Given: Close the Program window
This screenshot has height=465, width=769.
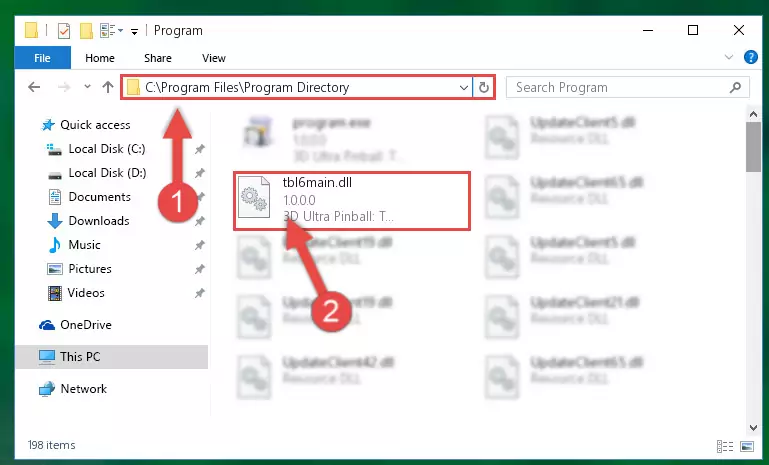Looking at the screenshot, I should (x=739, y=30).
